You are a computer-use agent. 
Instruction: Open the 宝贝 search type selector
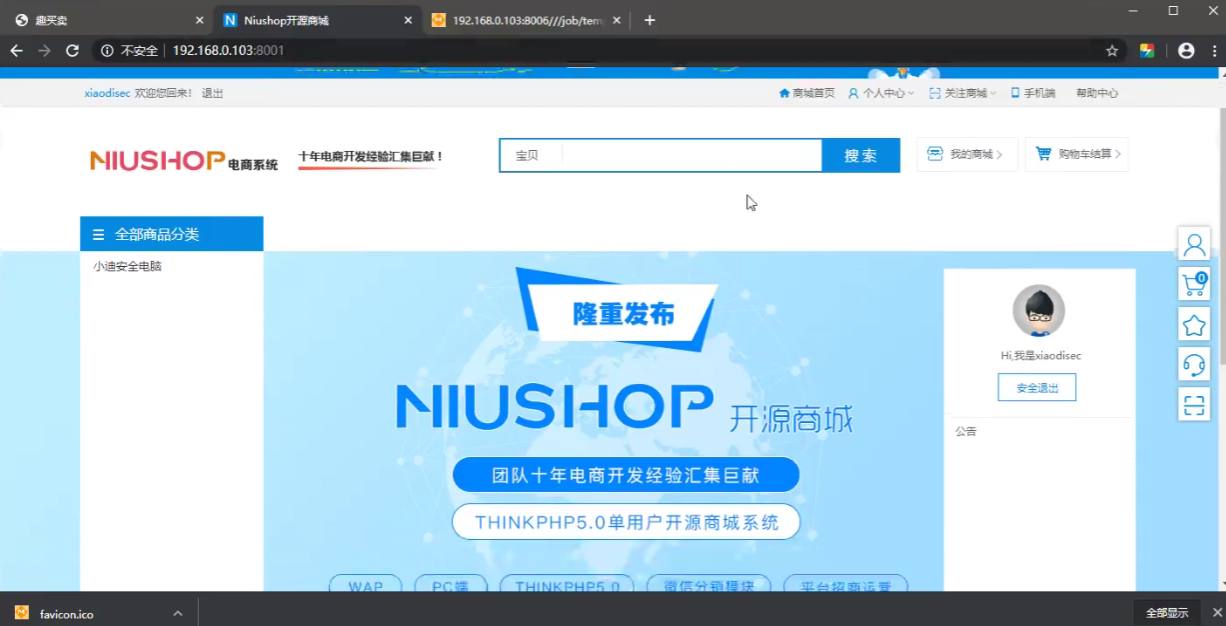click(x=527, y=156)
